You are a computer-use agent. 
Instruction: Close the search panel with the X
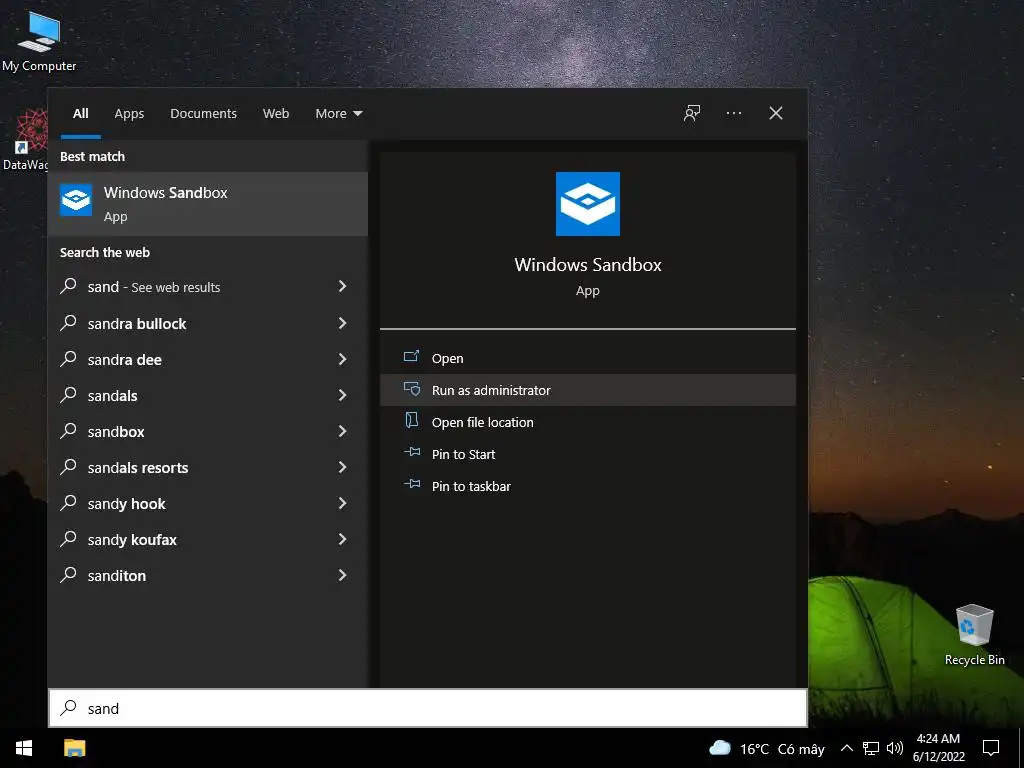pos(775,113)
